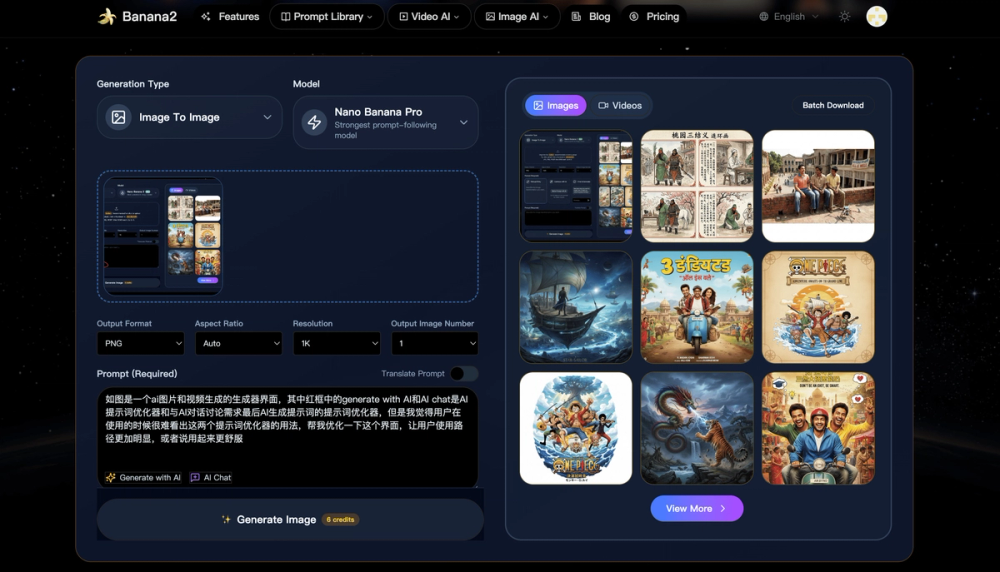Open the Features sparkle icon link
Viewport: 1000px width, 572px height.
click(205, 17)
